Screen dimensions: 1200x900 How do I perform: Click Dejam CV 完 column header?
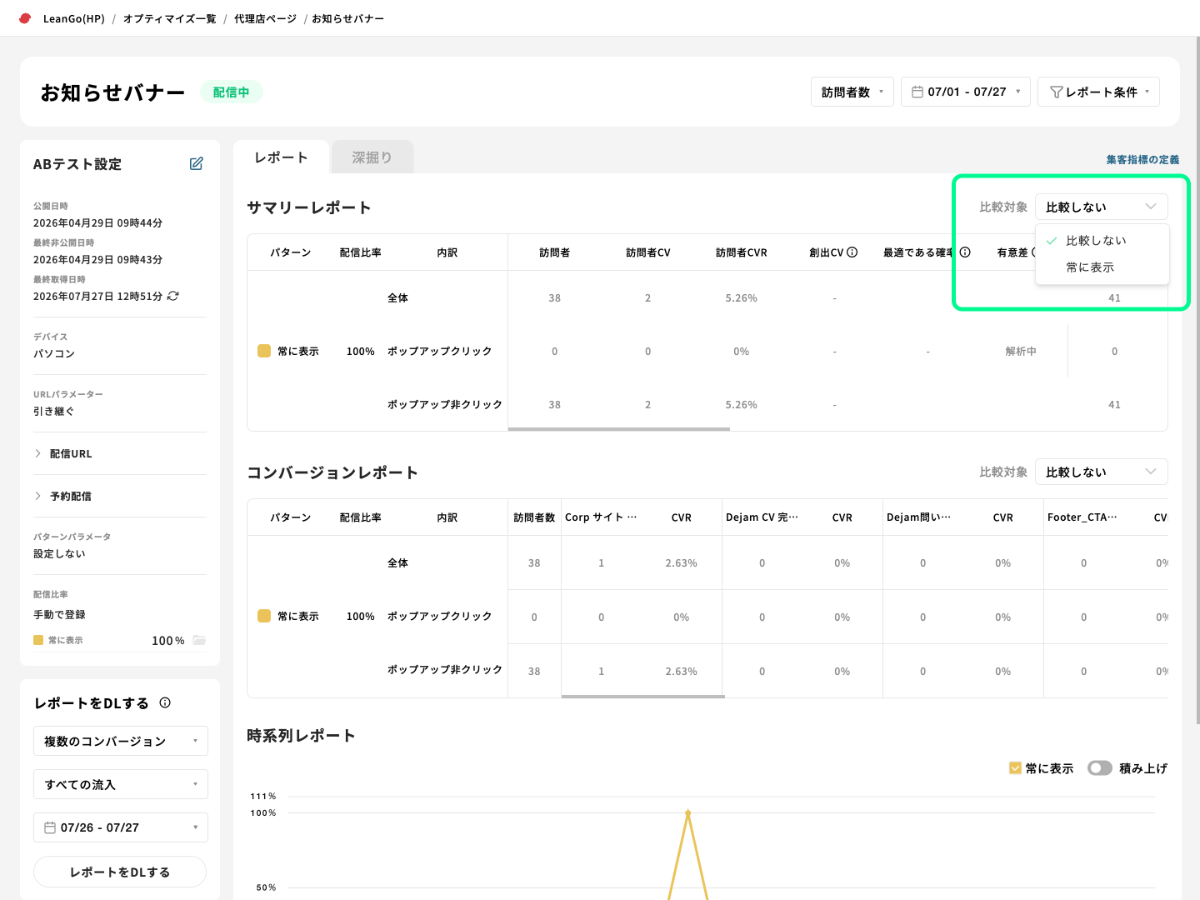point(762,518)
